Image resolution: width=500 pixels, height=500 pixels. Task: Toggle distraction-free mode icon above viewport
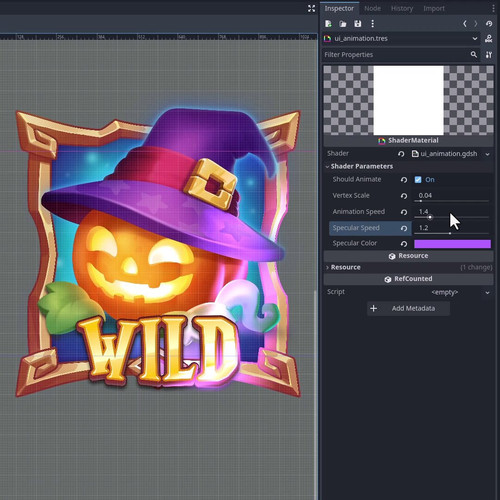(x=311, y=9)
